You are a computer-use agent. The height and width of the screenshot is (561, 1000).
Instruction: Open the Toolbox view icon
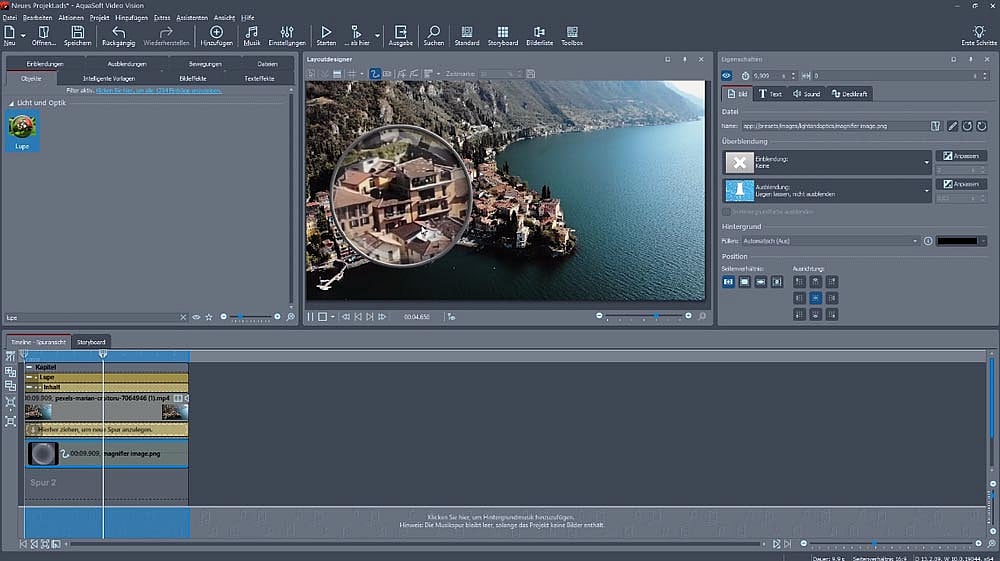571,33
